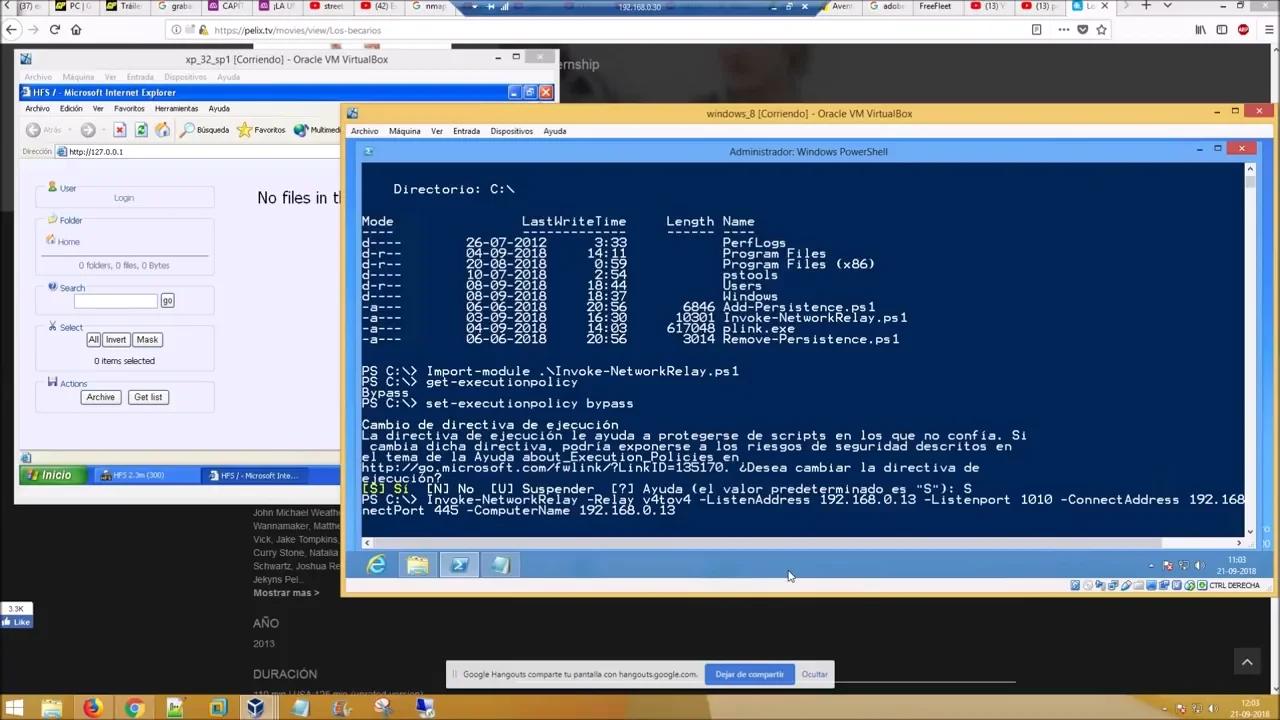Expand the 'Mostrar mas' list
The height and width of the screenshot is (720, 1280).
(286, 592)
